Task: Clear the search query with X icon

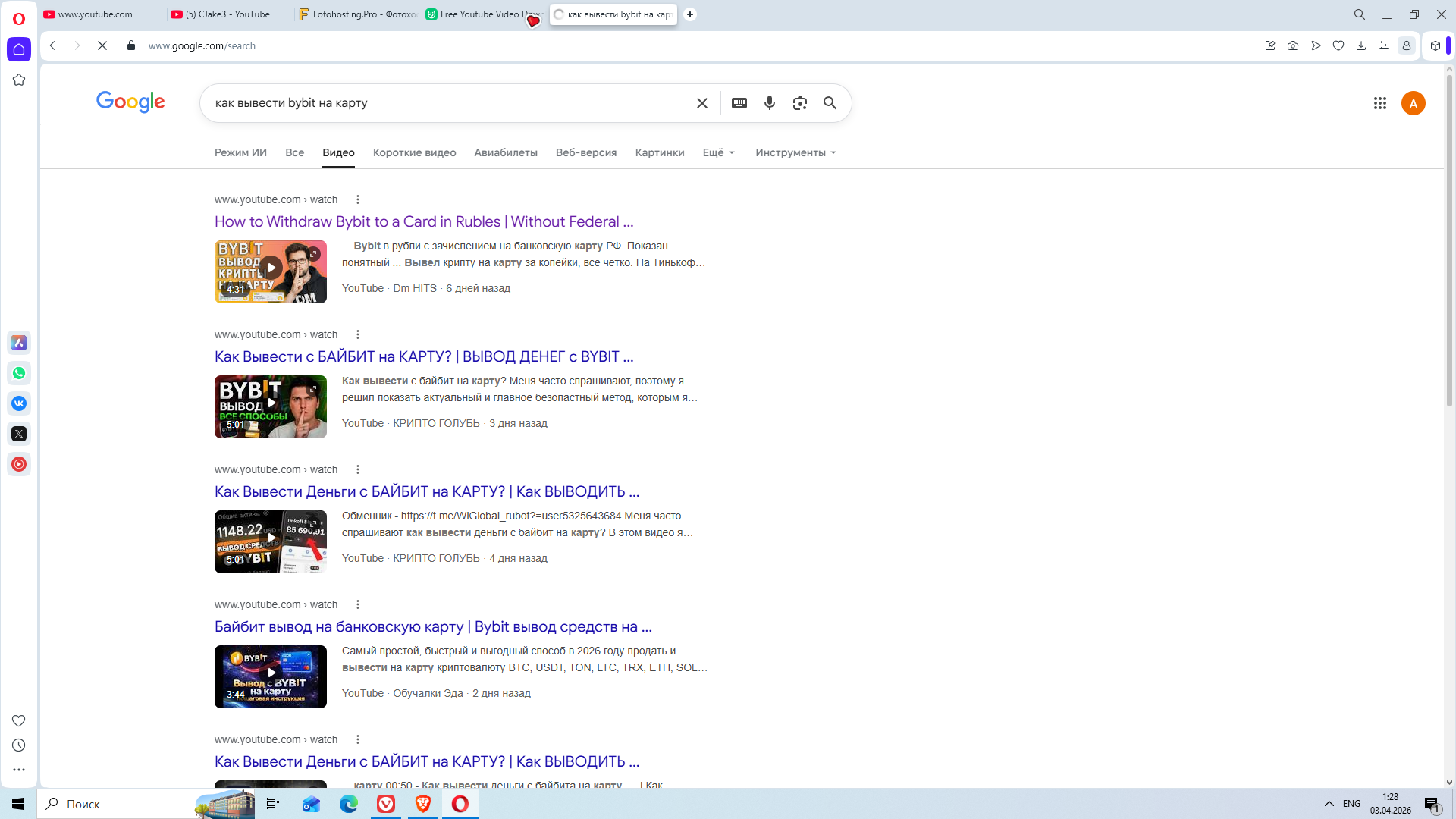Action: (701, 103)
